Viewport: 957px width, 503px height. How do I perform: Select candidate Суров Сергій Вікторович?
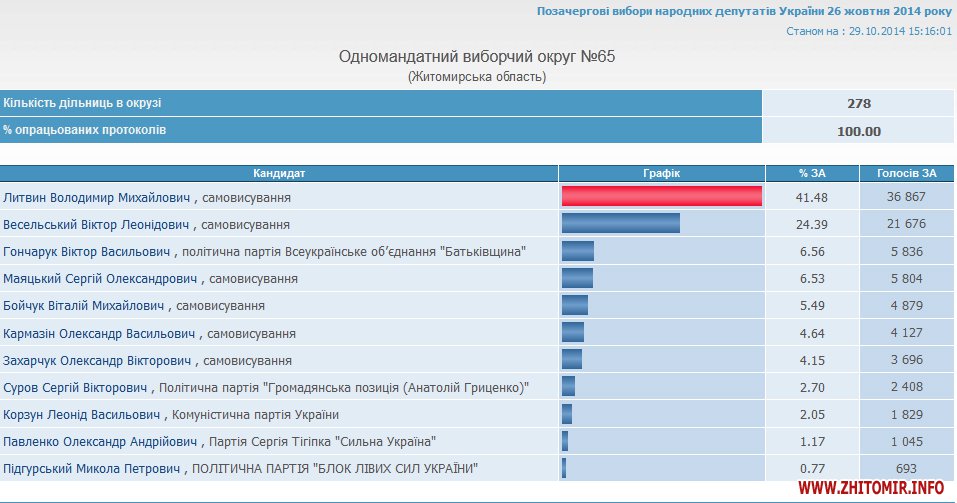tap(76, 387)
